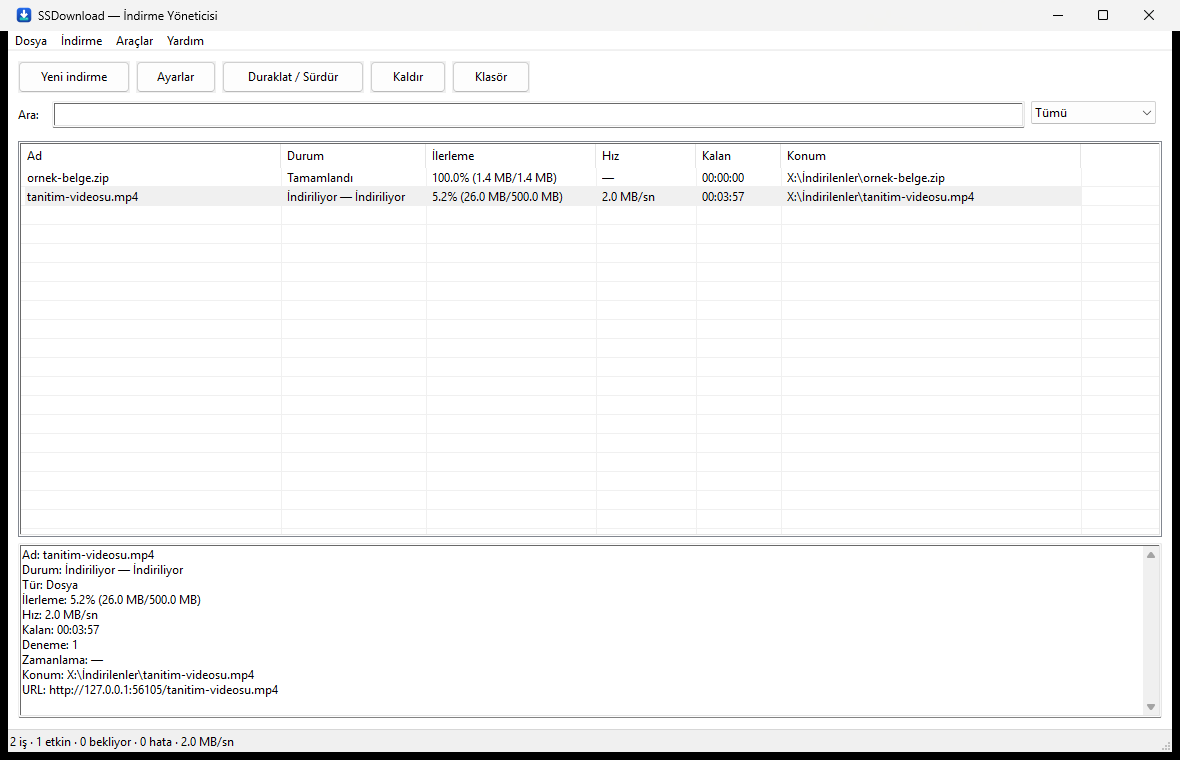The width and height of the screenshot is (1180, 760).
Task: Click the Deneme: 1 detail line
Action: pyautogui.click(x=50, y=645)
